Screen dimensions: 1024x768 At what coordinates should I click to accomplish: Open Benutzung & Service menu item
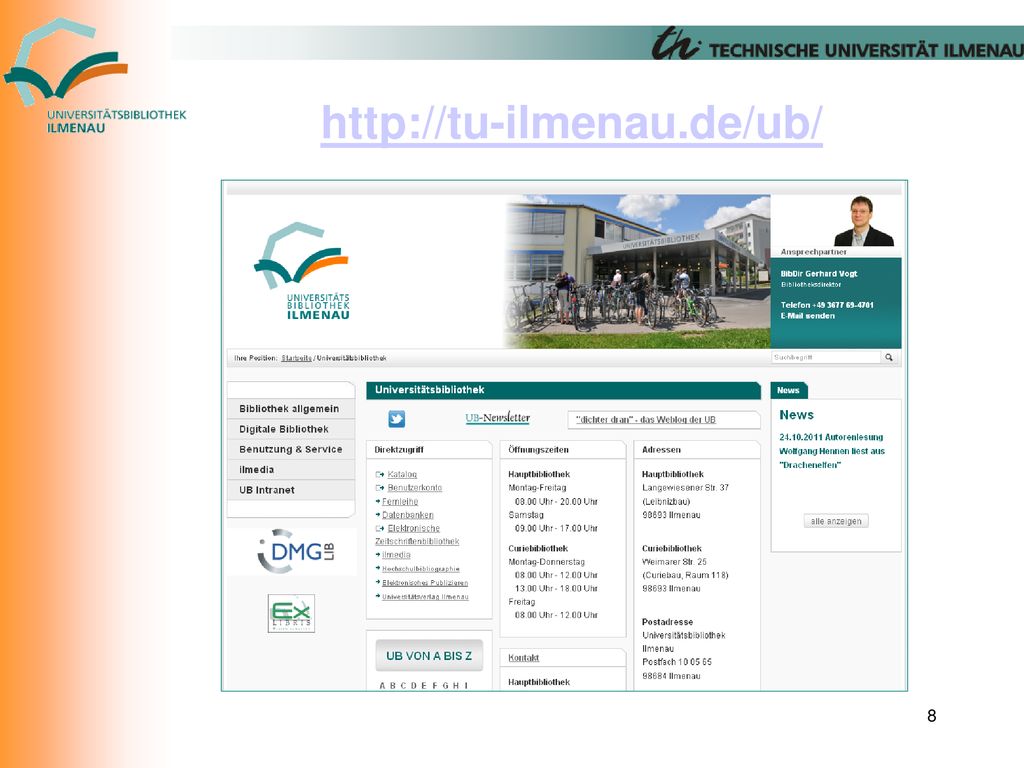coord(290,449)
